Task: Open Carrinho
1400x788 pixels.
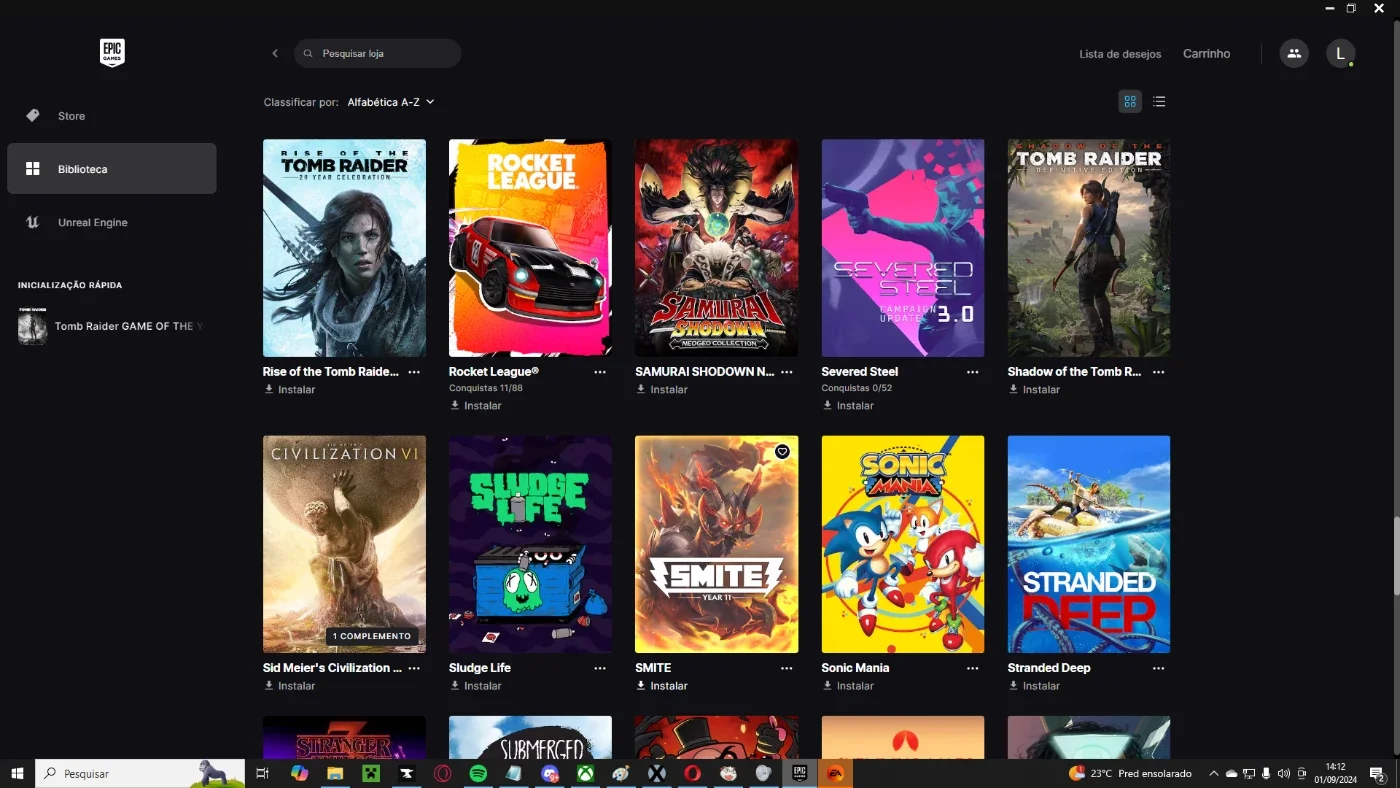Action: pos(1206,54)
